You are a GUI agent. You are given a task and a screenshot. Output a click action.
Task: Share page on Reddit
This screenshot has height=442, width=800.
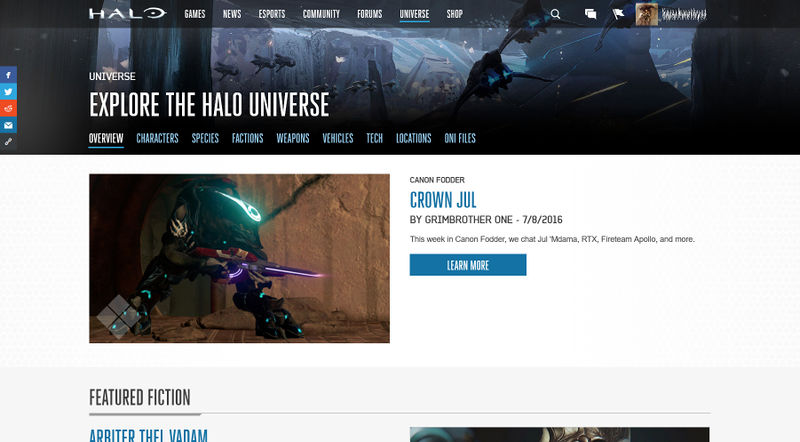tap(8, 108)
